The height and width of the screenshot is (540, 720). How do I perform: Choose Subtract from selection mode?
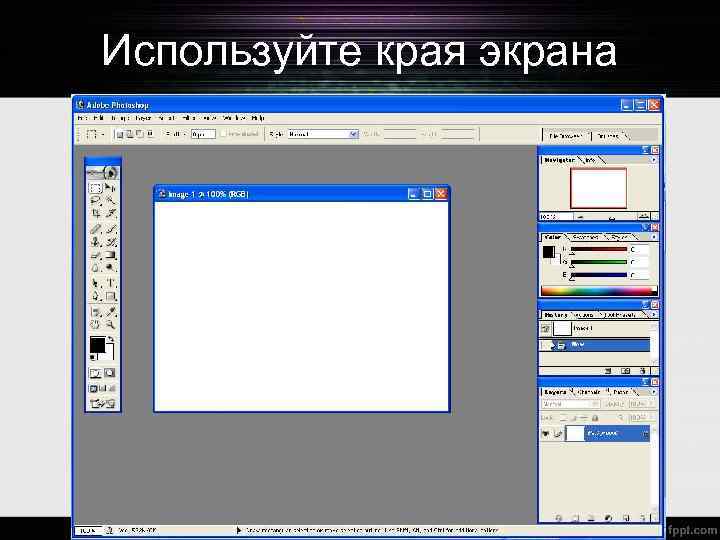(x=140, y=134)
